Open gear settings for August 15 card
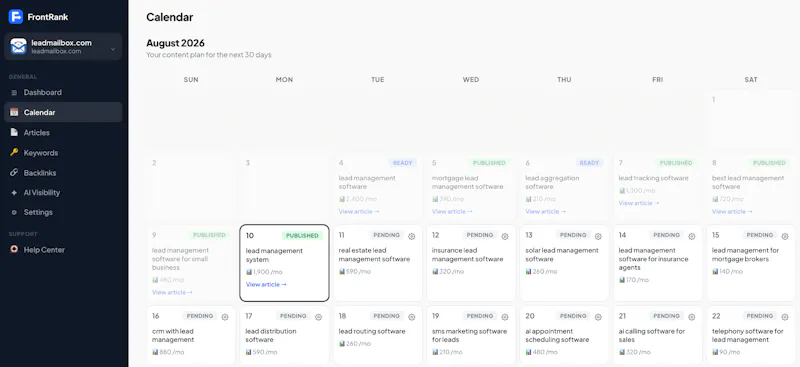This screenshot has width=800, height=367. [785, 236]
